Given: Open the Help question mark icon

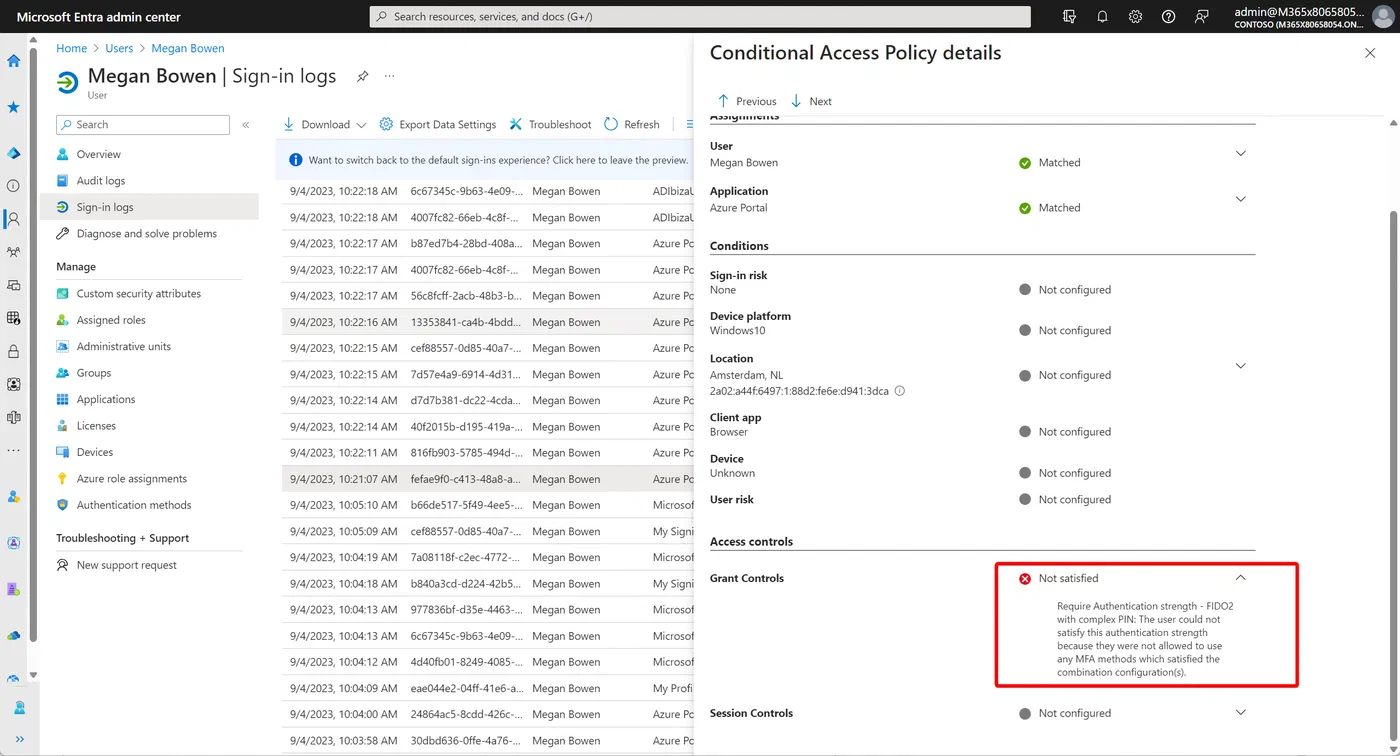Looking at the screenshot, I should (x=1168, y=17).
